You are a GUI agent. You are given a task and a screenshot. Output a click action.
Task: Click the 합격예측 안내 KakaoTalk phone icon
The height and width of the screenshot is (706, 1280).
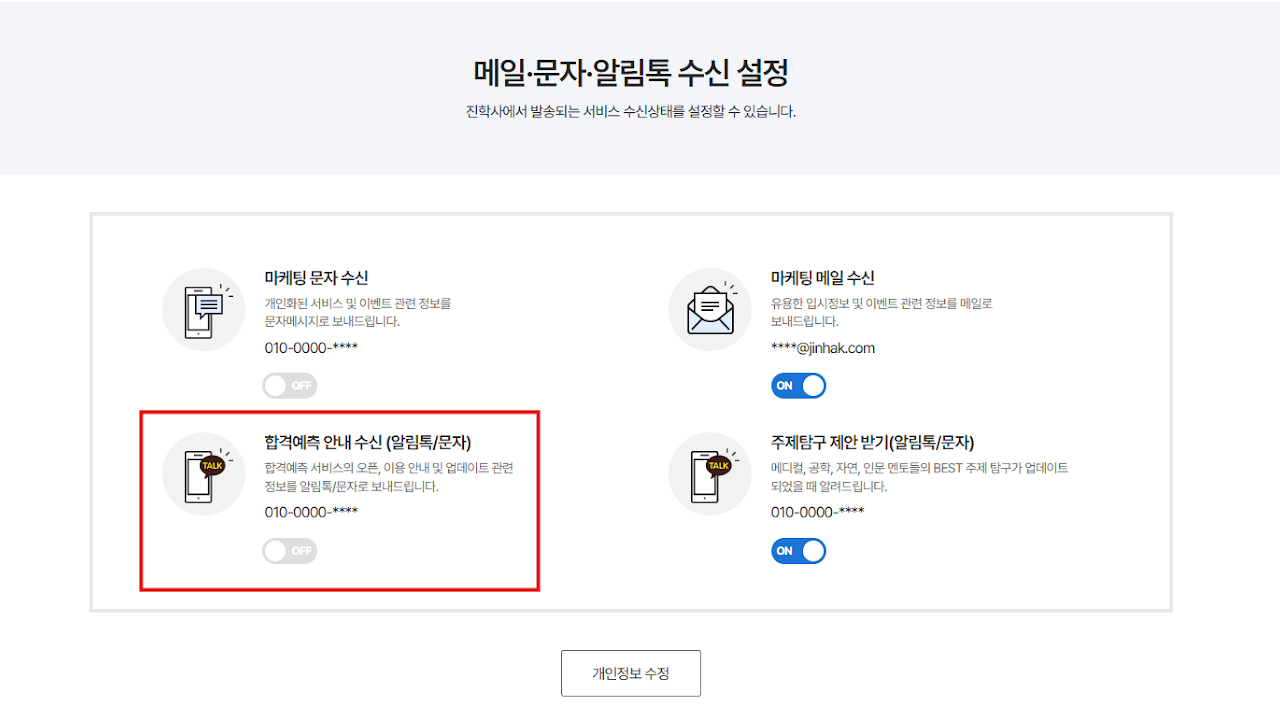tap(204, 474)
